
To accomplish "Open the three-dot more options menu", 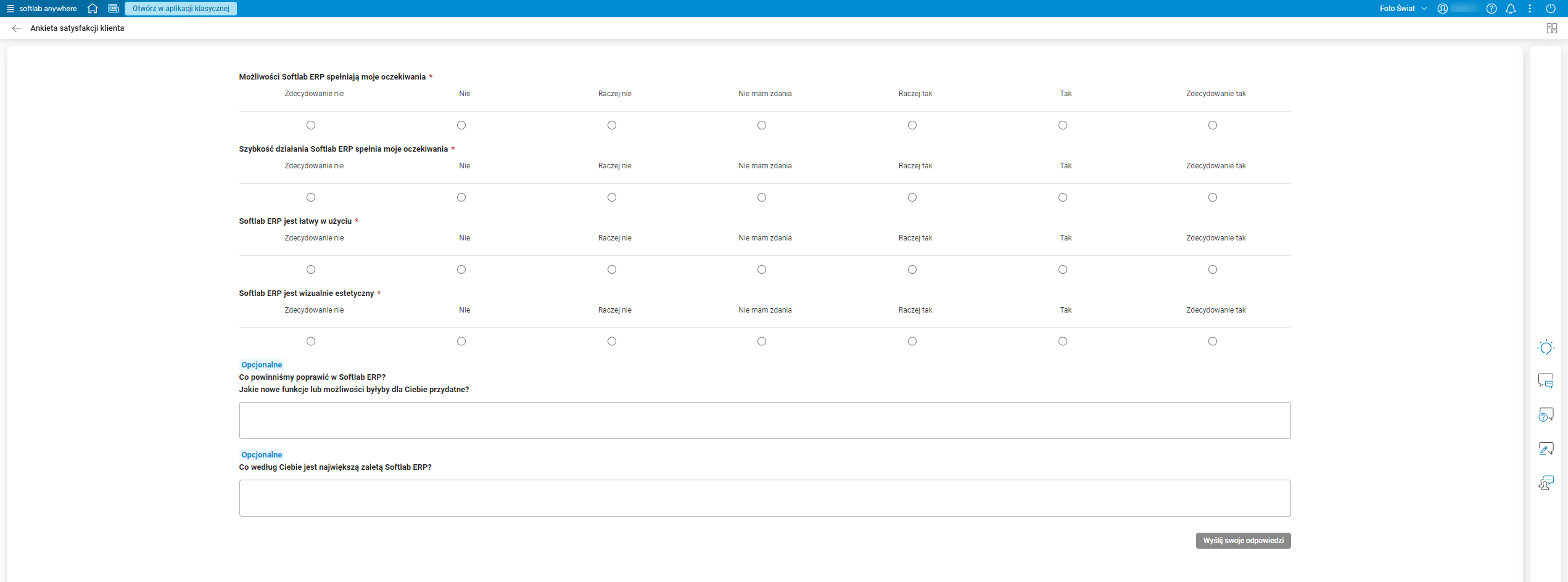I will [x=1530, y=9].
